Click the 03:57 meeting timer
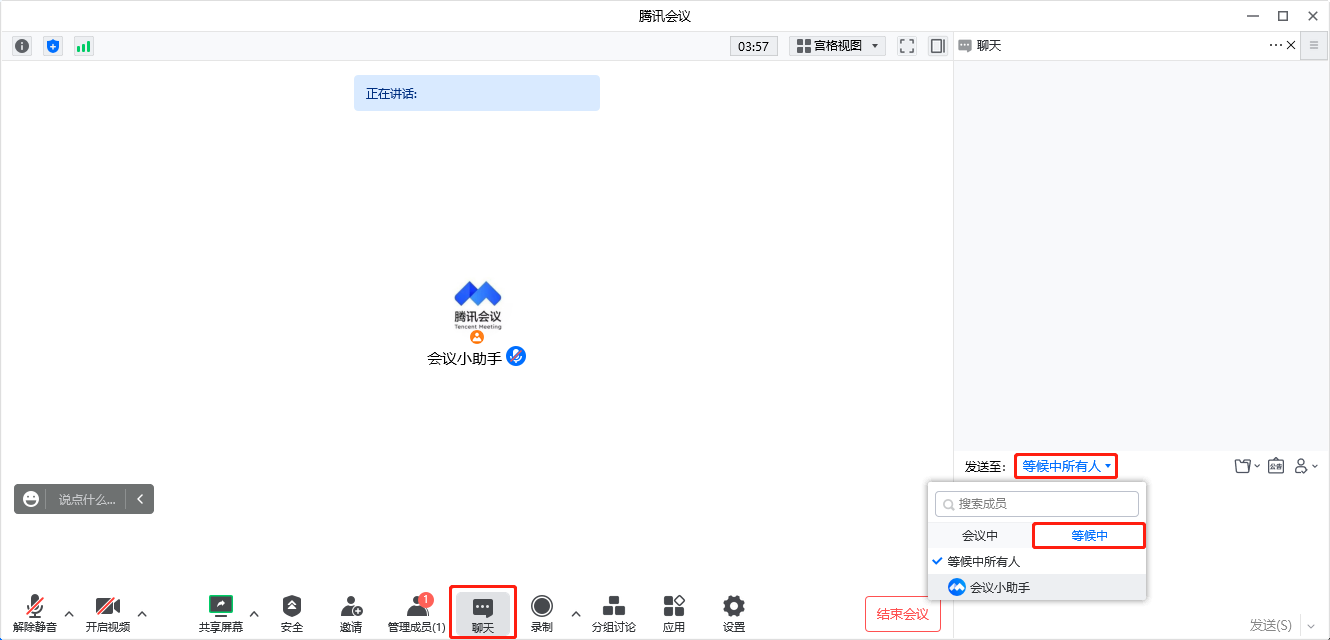The image size is (1330, 640). click(754, 46)
